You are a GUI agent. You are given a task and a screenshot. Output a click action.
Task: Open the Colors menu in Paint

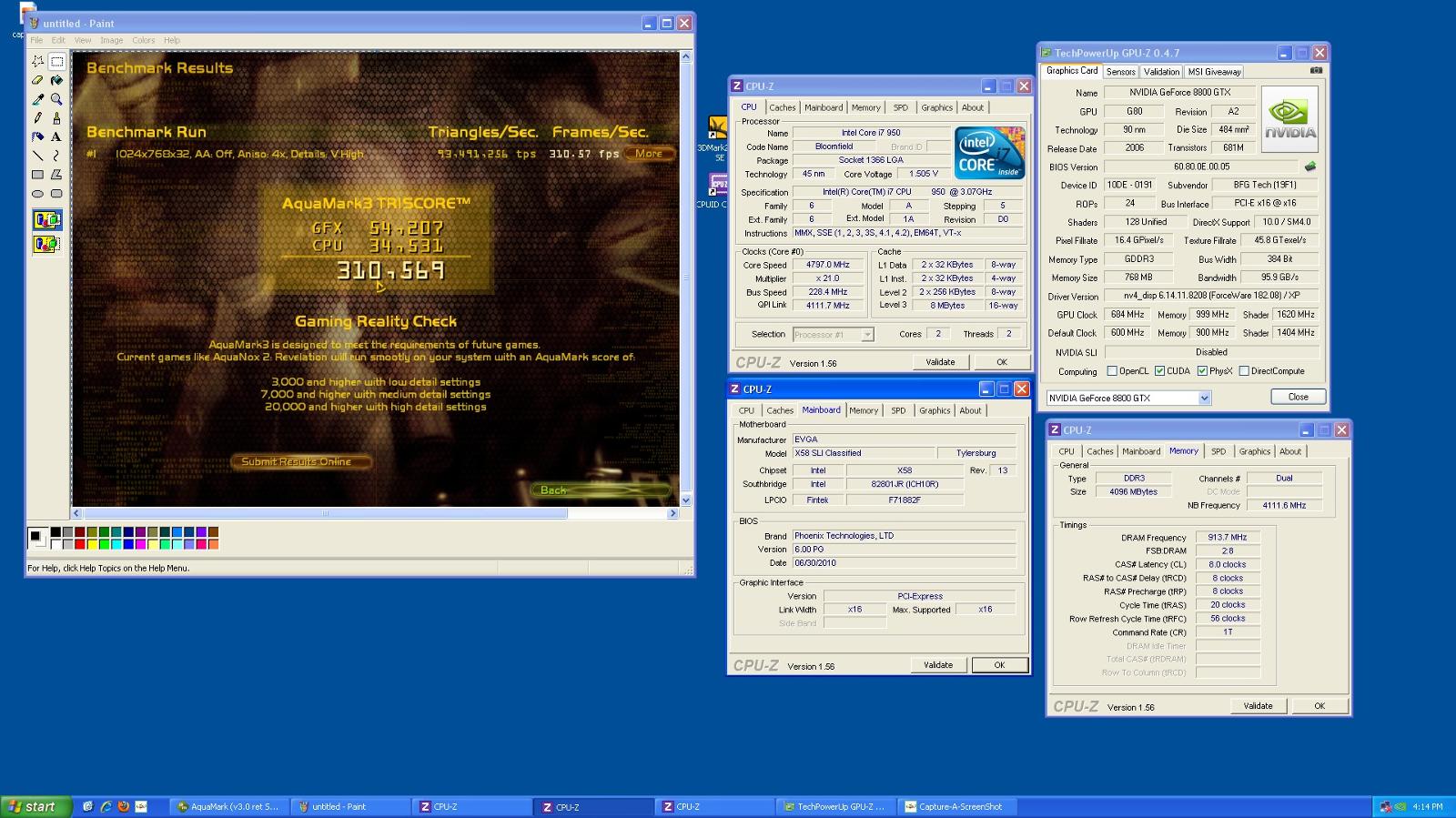[x=143, y=40]
